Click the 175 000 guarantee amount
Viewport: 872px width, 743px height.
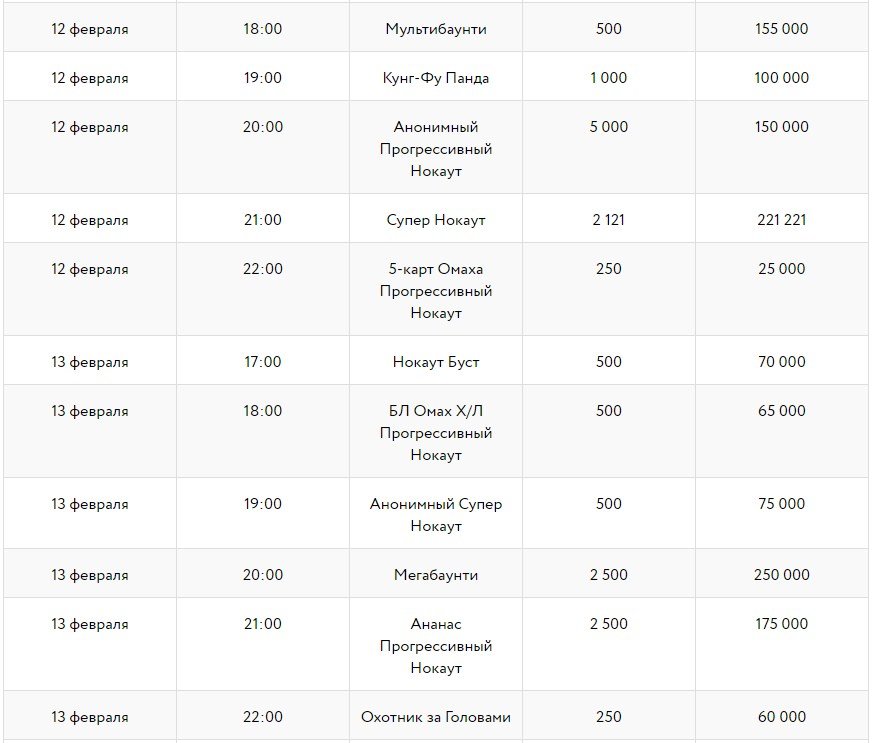pos(781,624)
